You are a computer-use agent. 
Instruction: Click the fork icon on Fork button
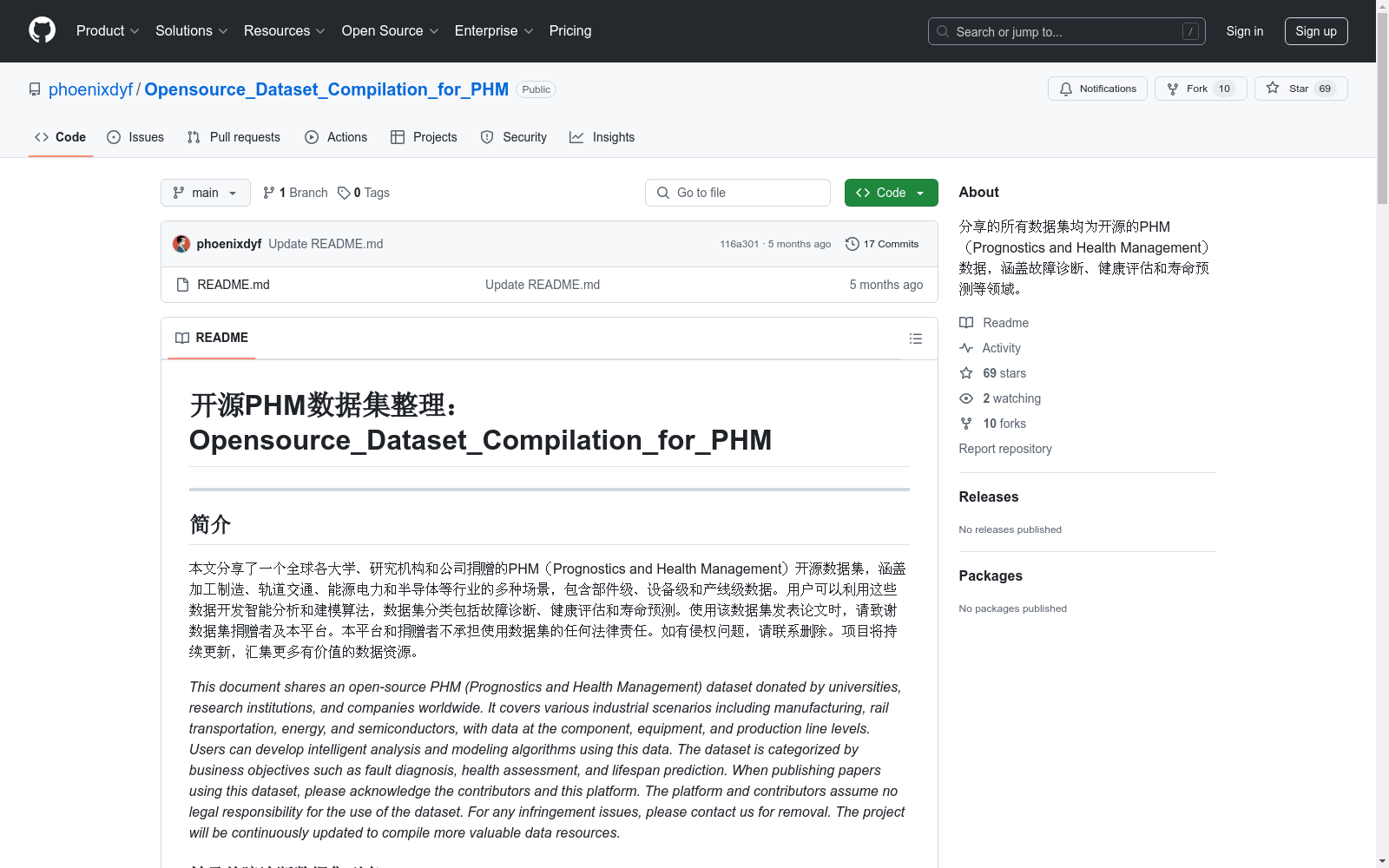coord(1171,88)
